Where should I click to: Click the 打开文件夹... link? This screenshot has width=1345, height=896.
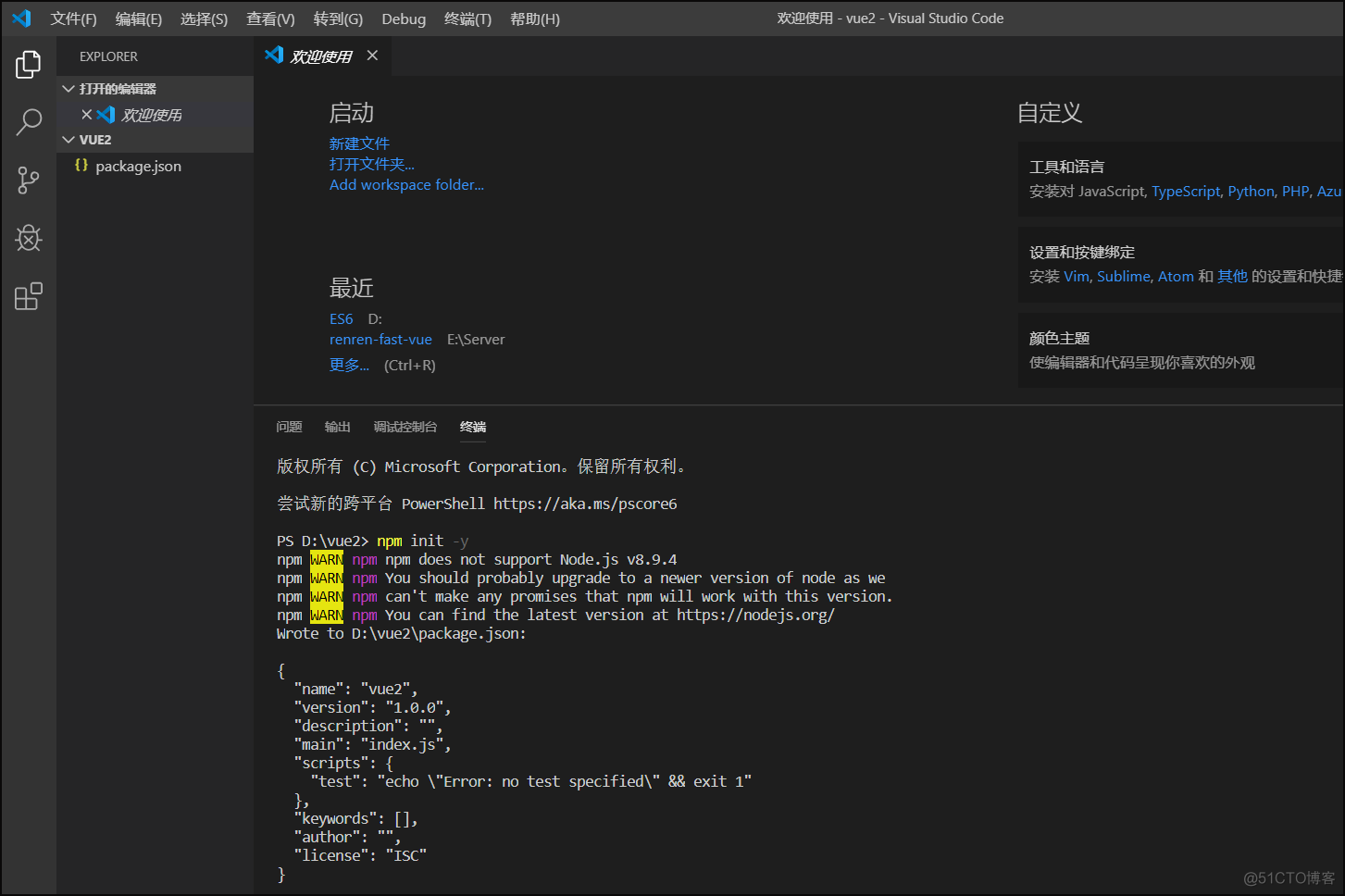click(x=372, y=164)
